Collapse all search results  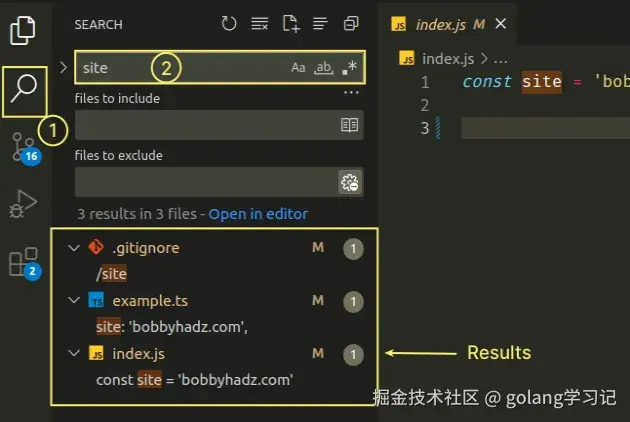pos(351,24)
